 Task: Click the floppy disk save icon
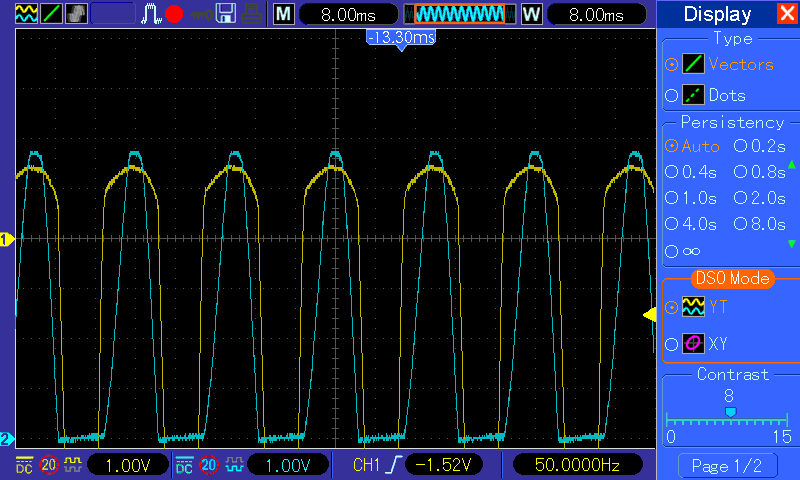click(226, 14)
